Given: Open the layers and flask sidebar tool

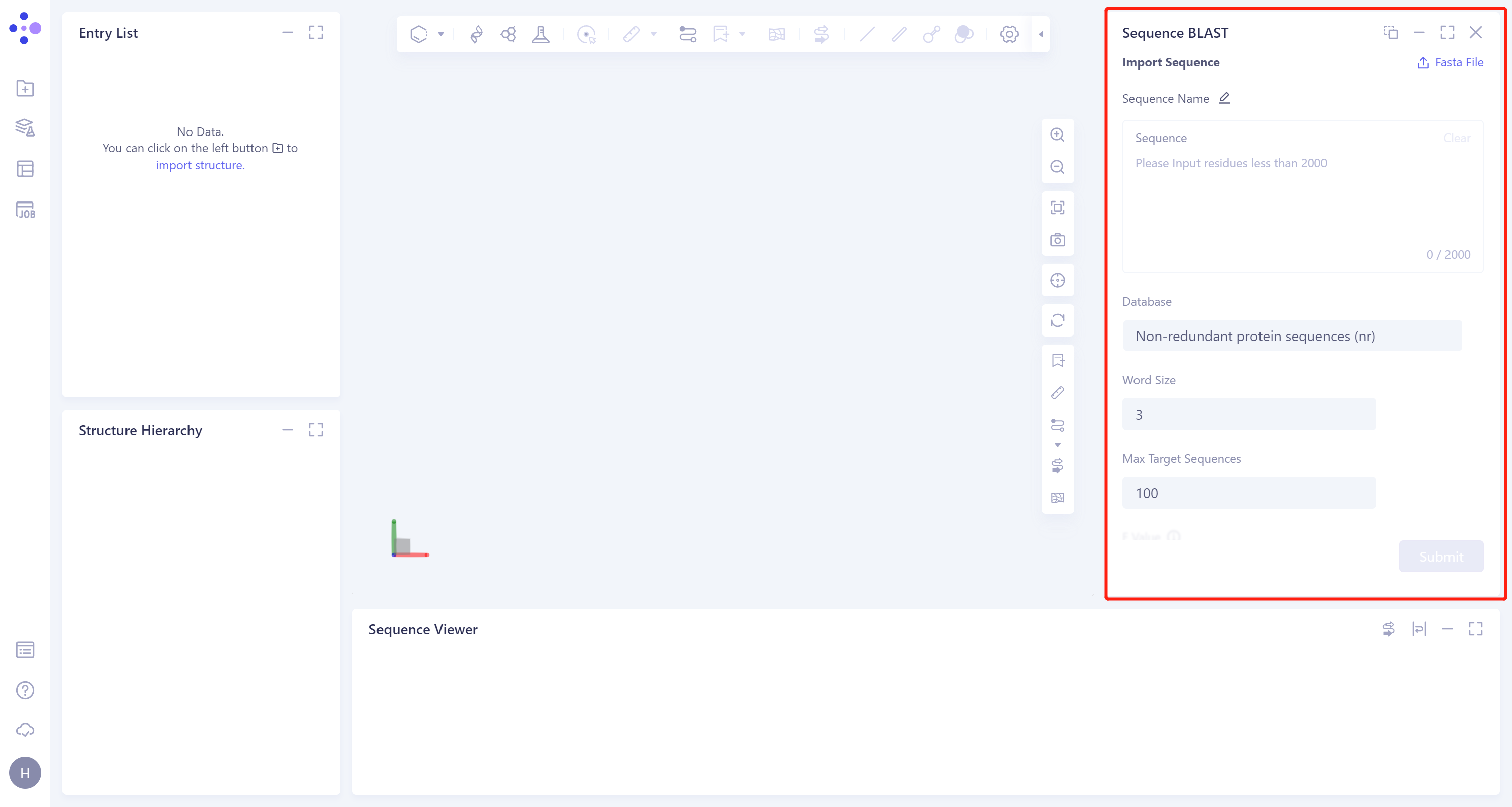Looking at the screenshot, I should (25, 128).
